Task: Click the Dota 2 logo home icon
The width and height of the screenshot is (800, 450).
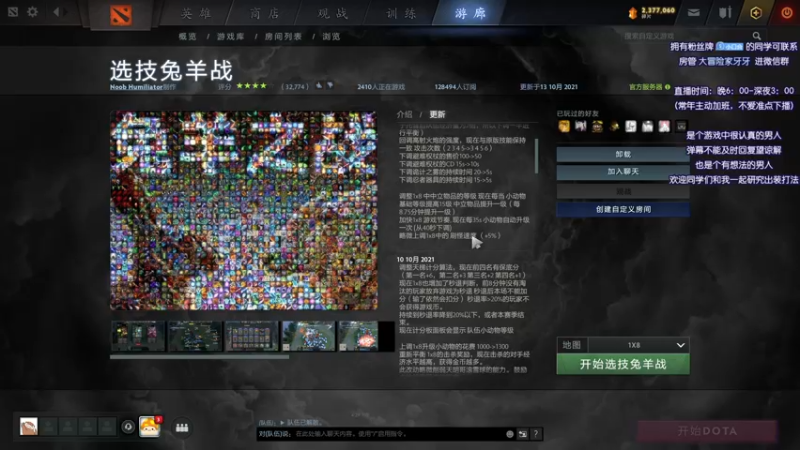Action: tap(121, 14)
